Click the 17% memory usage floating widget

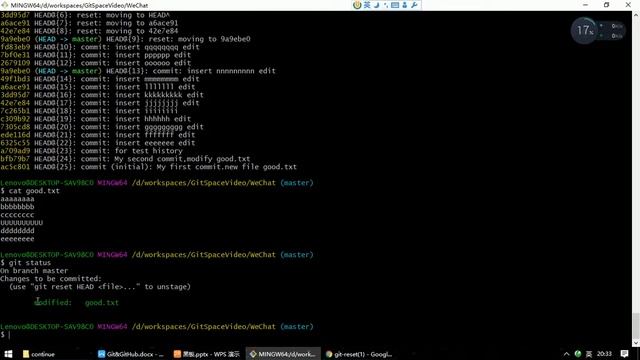coord(584,30)
